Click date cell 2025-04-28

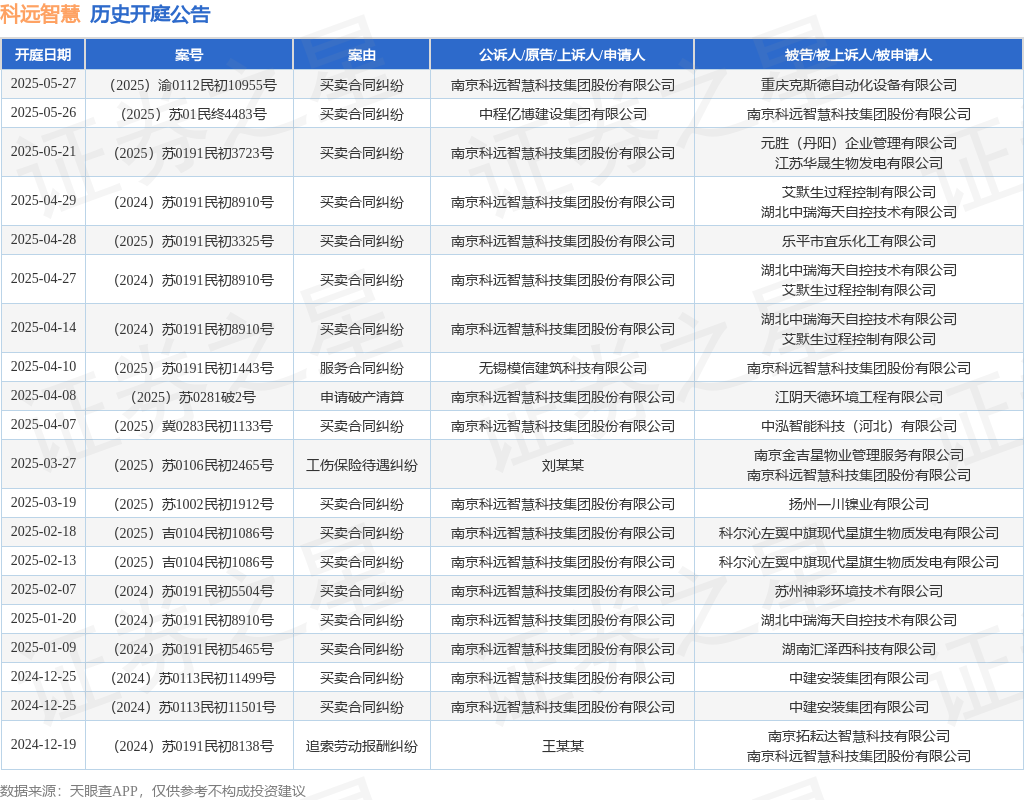pos(43,240)
